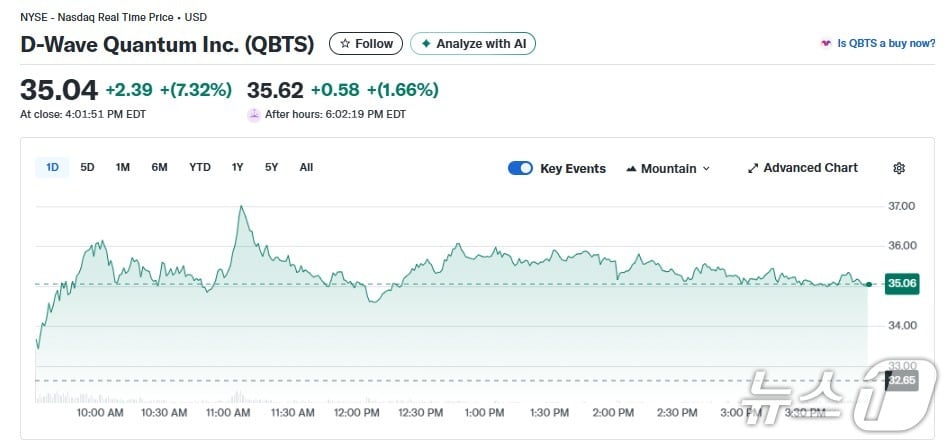Viewport: 952px width, 446px height.
Task: Click the pink icon beside buy now question
Action: pyautogui.click(x=825, y=44)
